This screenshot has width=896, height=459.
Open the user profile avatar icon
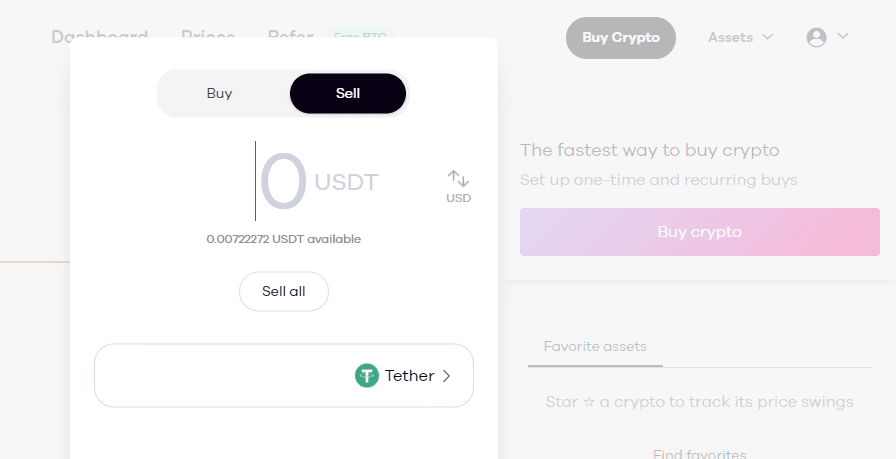tap(816, 37)
